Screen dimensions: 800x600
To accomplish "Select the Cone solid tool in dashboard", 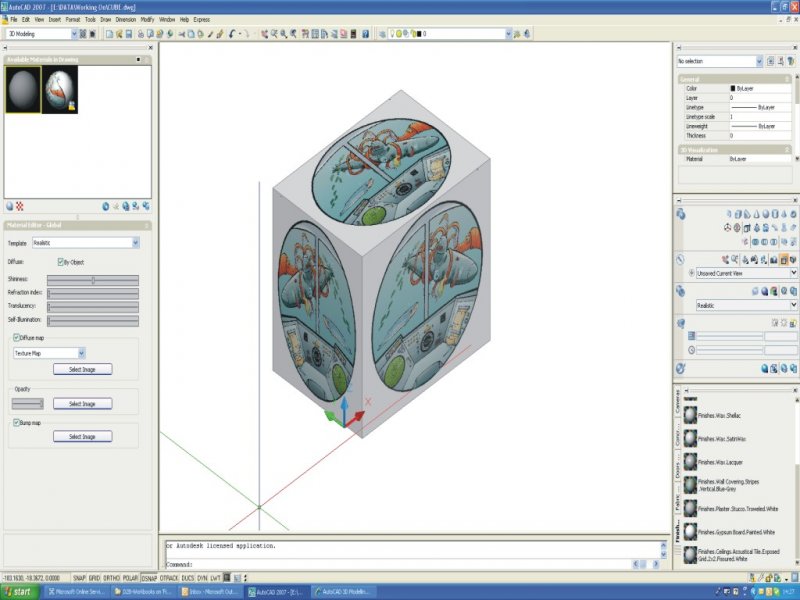I will [757, 214].
